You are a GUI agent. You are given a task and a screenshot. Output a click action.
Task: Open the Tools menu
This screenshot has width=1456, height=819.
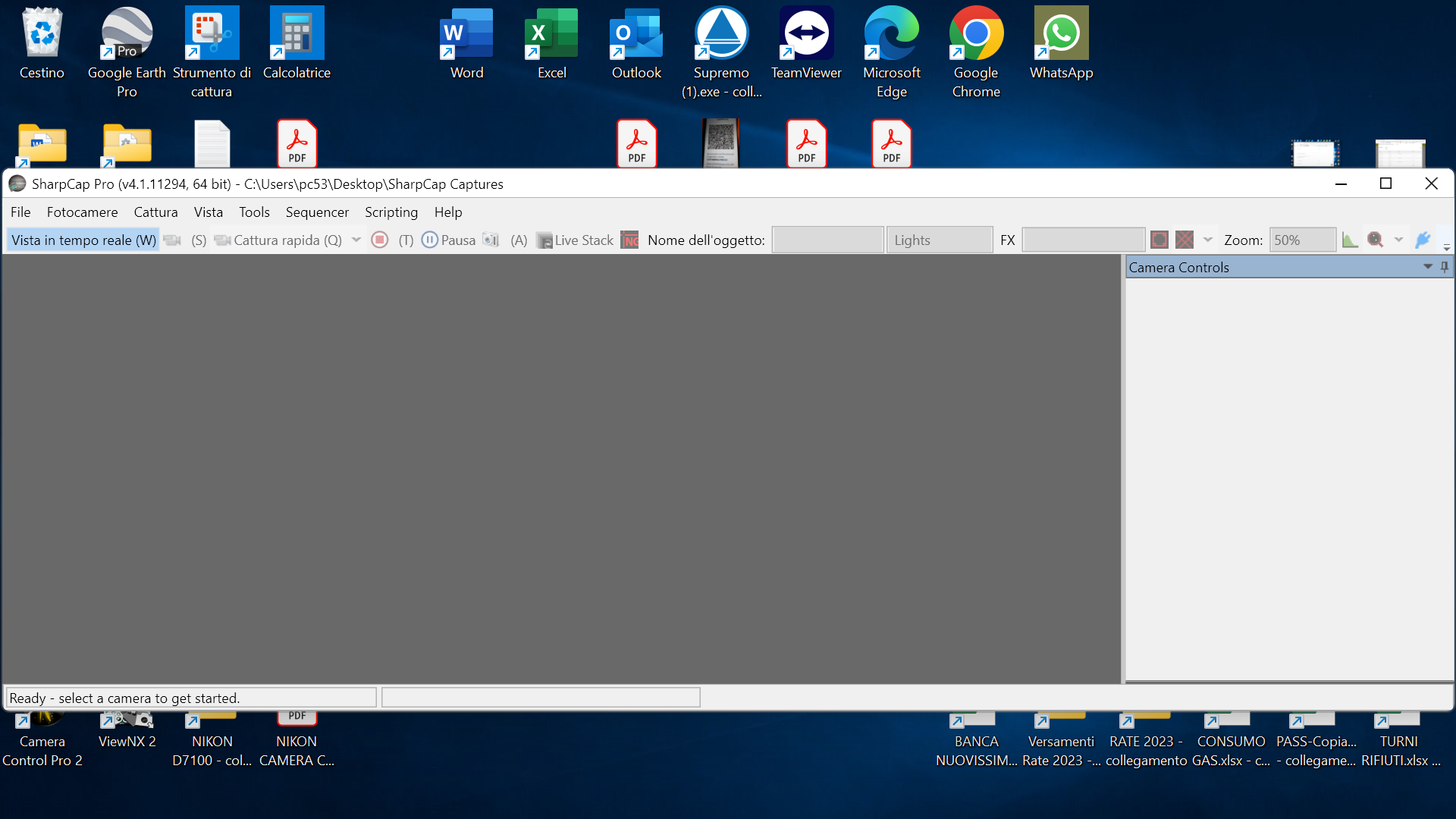pos(254,212)
